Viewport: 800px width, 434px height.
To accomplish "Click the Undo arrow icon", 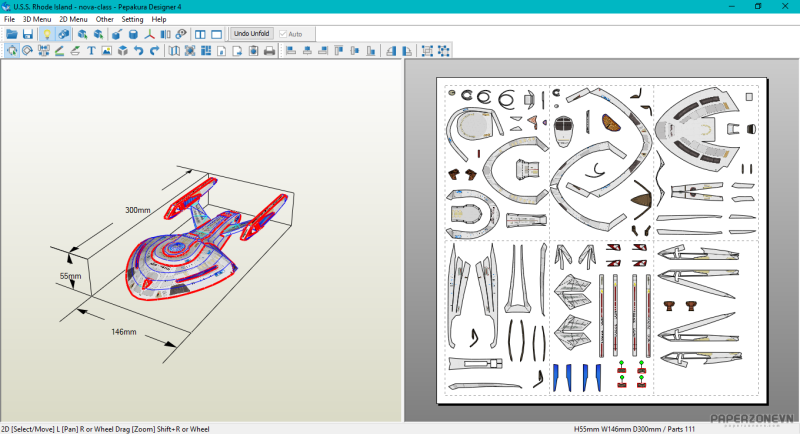I will [x=138, y=51].
